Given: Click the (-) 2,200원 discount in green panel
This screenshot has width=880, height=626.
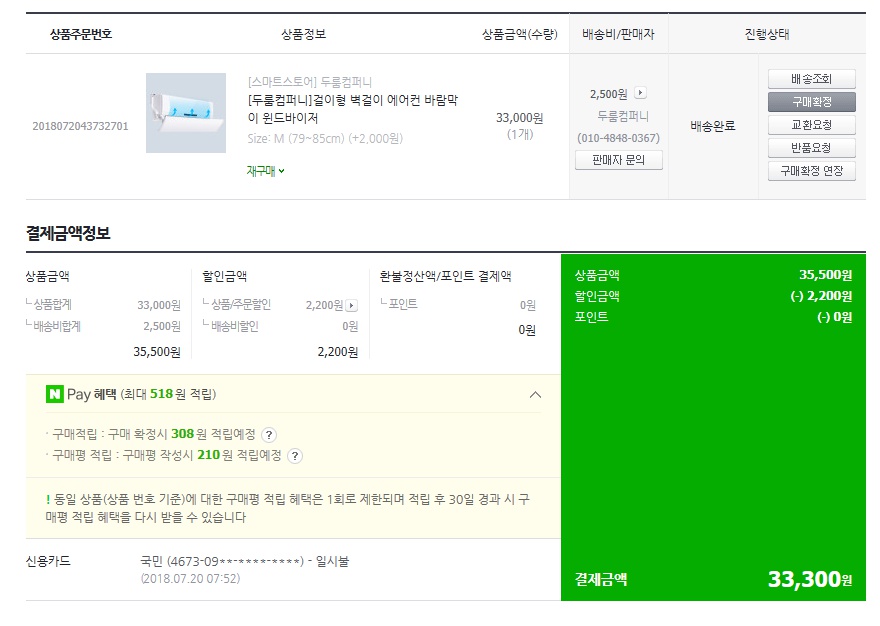Looking at the screenshot, I should [821, 296].
